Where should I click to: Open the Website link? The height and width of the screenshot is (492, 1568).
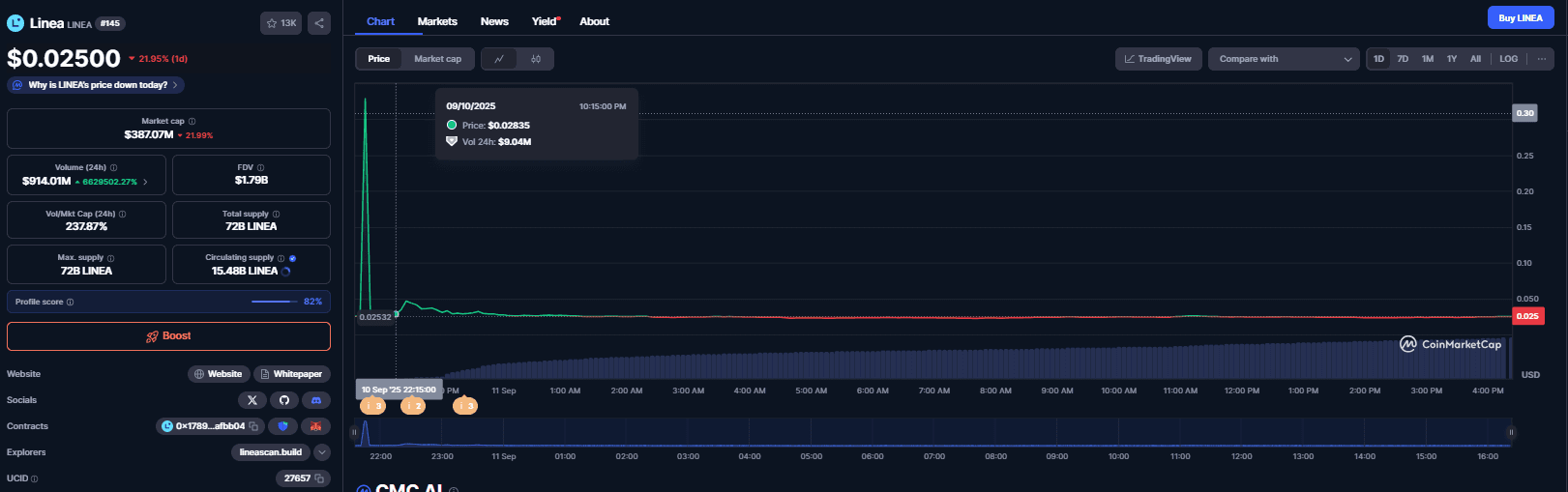click(x=219, y=374)
